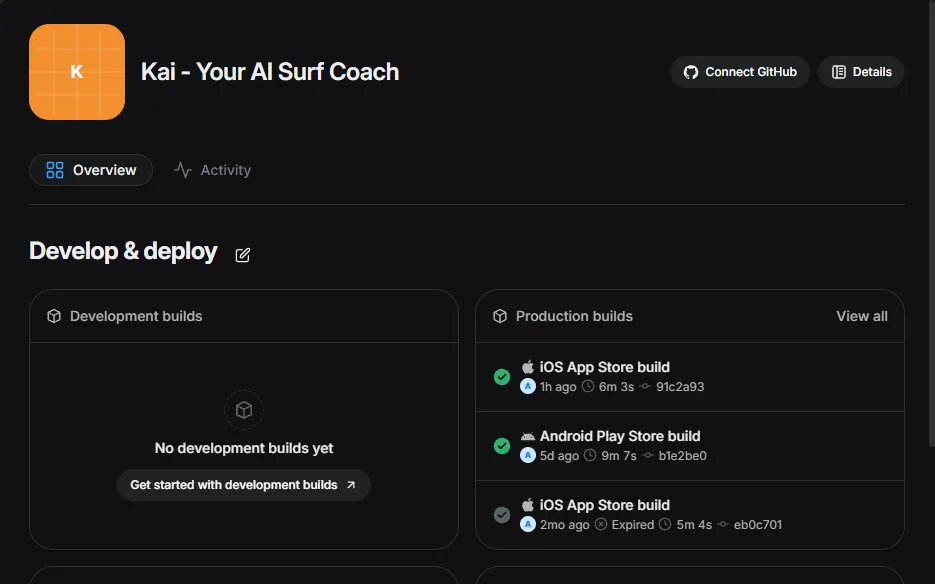Click the orange Kai app icon
Image resolution: width=935 pixels, height=584 pixels.
[x=77, y=72]
